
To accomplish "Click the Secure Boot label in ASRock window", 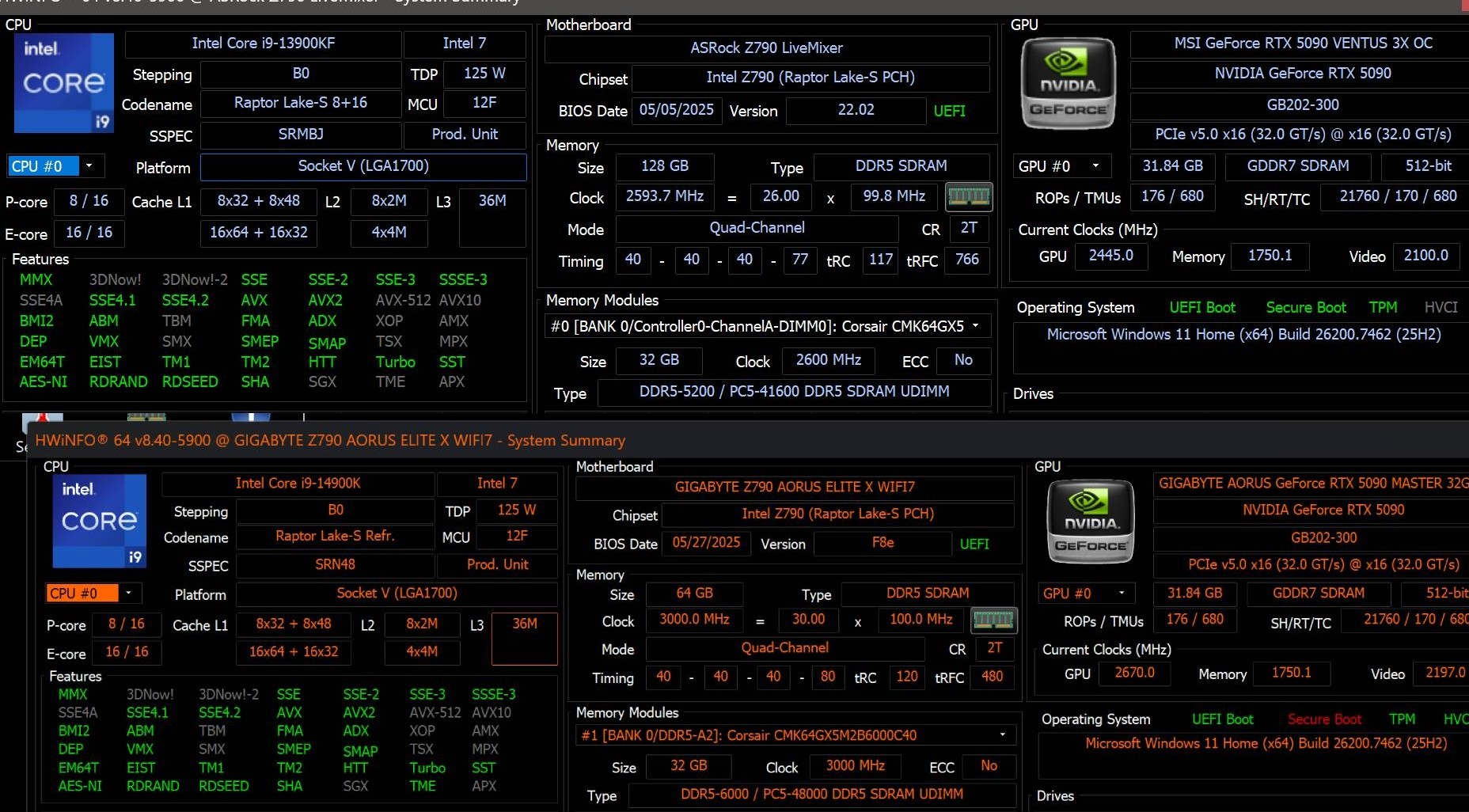I will [x=1305, y=308].
